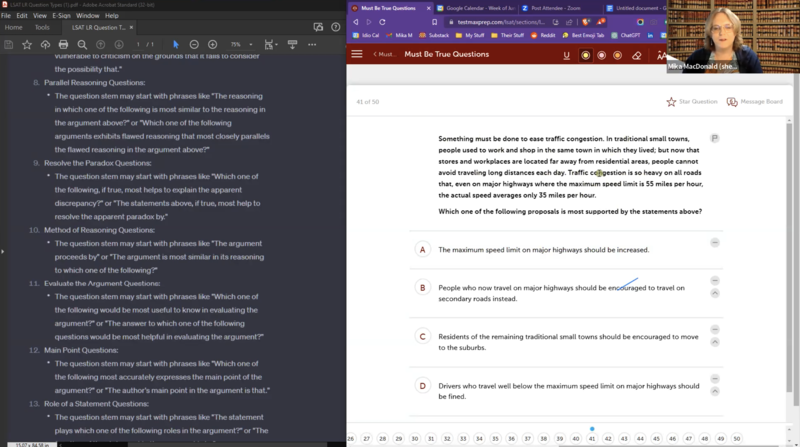
Task: Collapse answer B using its chevron button
Action: point(715,293)
